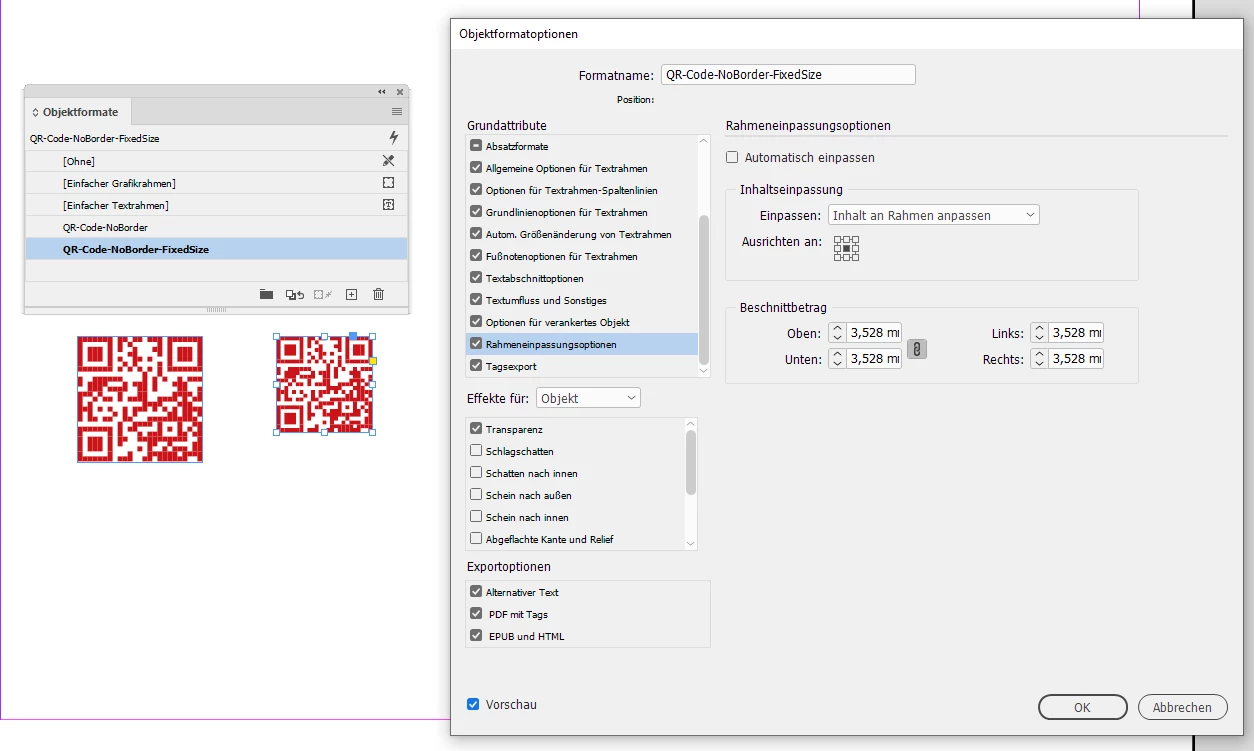Enable Abgeflachte Kante und Relief checkbox

point(476,539)
